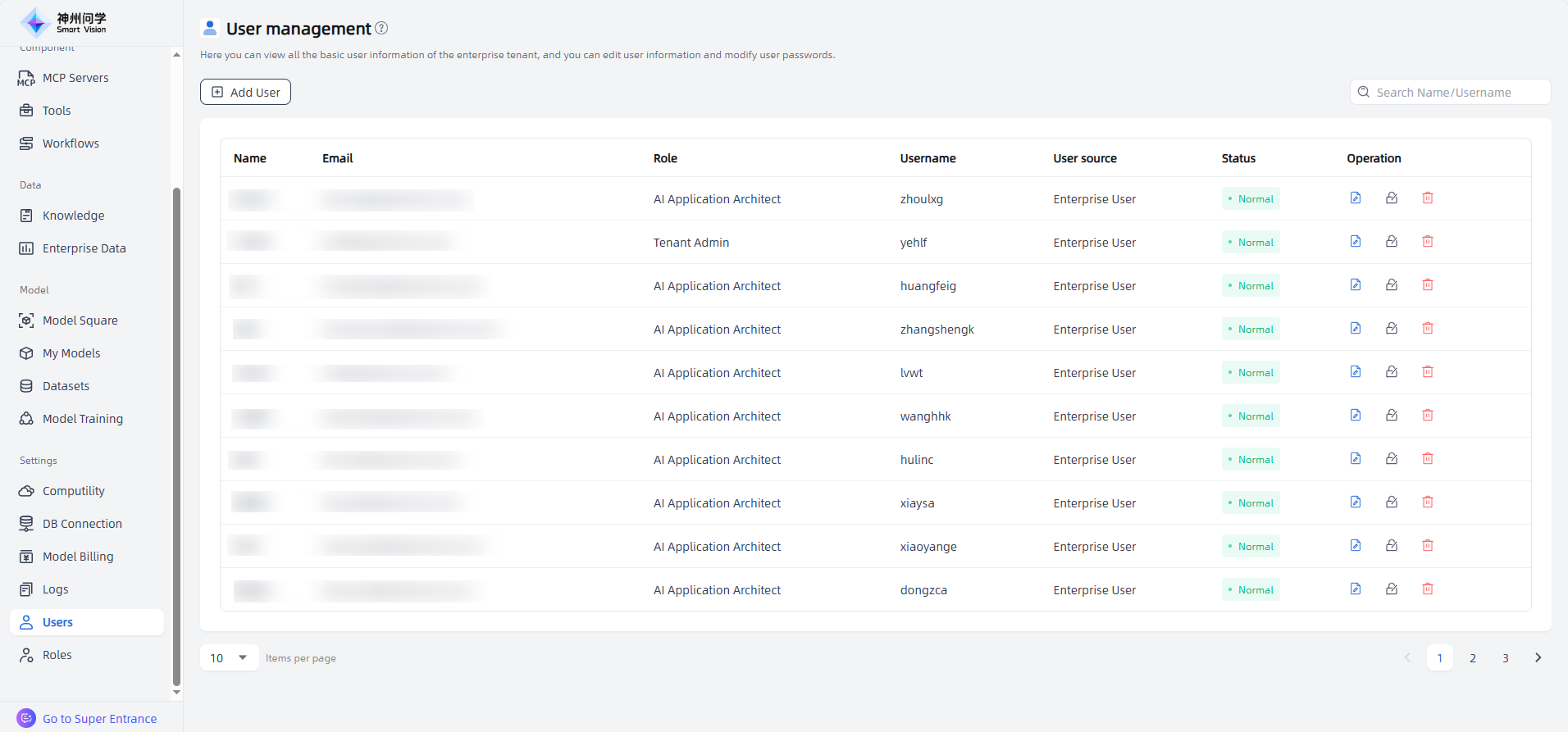
Task: Click the Add User button
Action: point(245,93)
